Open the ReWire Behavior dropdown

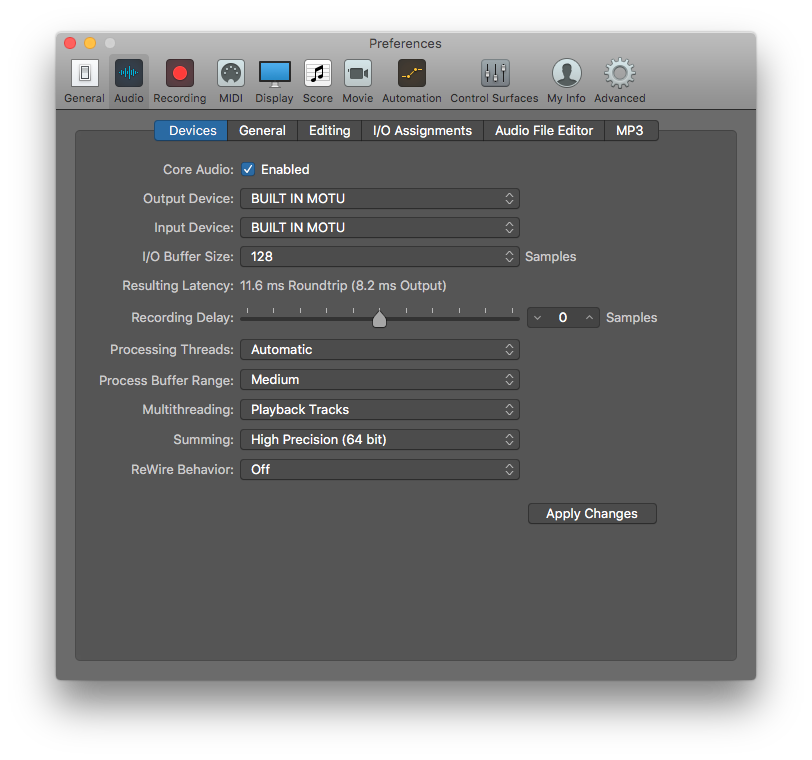click(380, 470)
